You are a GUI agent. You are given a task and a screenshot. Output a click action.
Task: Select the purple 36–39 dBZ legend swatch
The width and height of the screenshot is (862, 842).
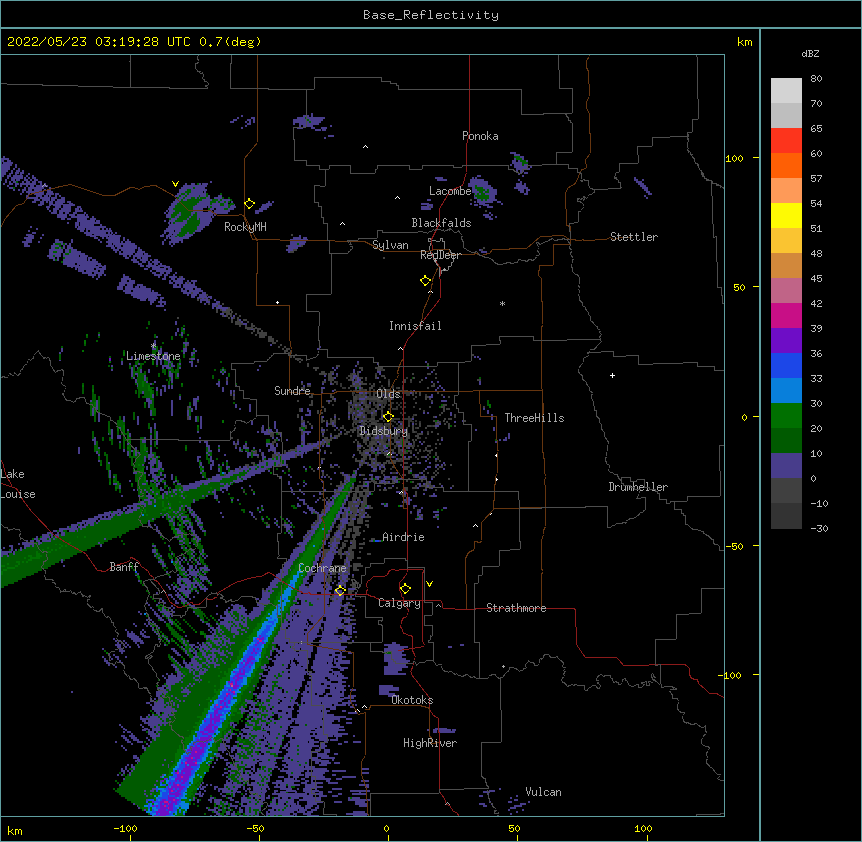coord(786,341)
